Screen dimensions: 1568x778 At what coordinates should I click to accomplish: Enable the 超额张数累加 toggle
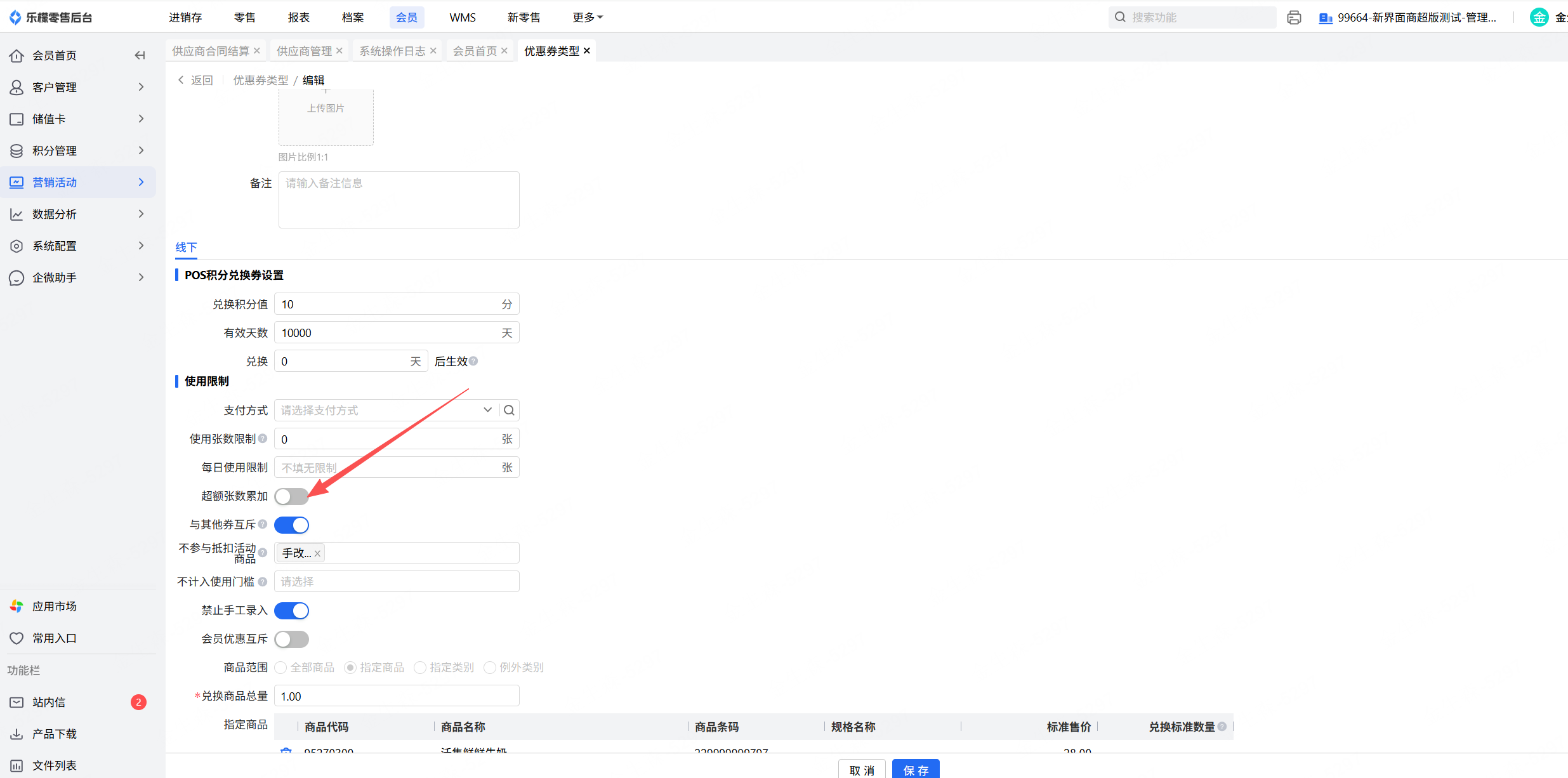(x=292, y=496)
